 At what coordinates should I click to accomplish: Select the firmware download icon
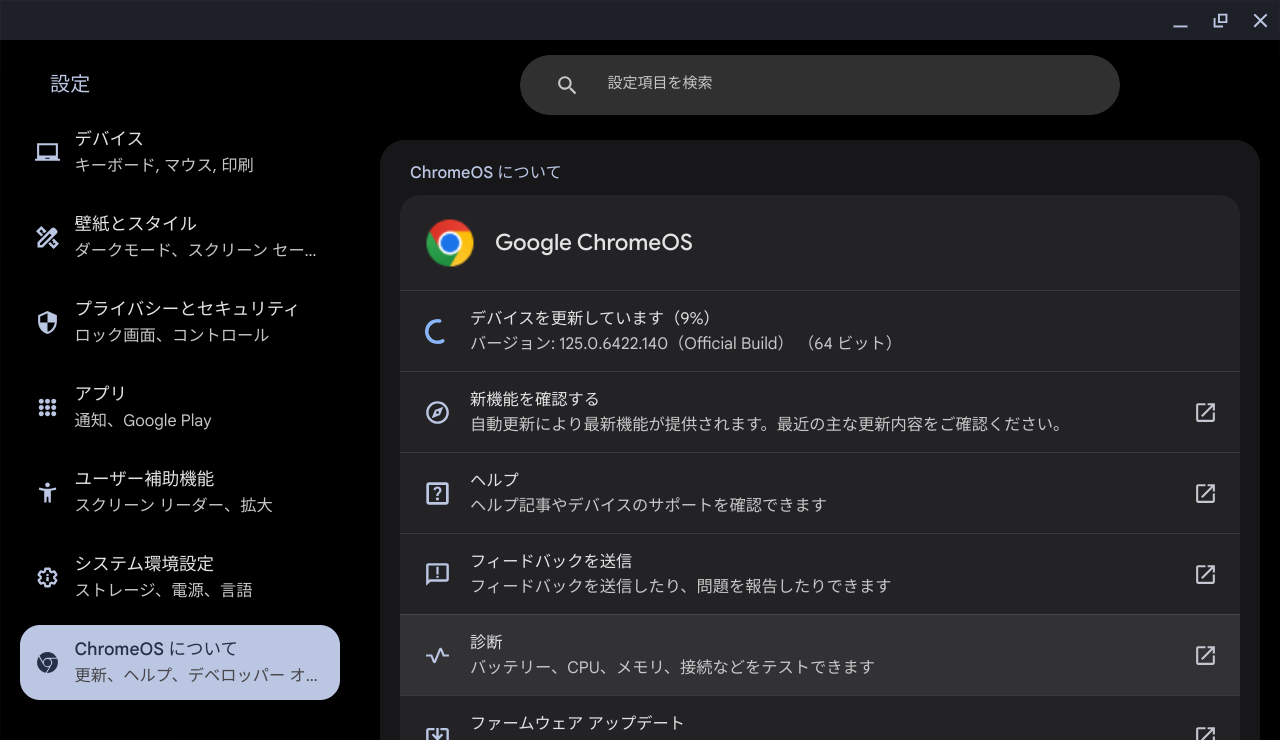coord(437,732)
